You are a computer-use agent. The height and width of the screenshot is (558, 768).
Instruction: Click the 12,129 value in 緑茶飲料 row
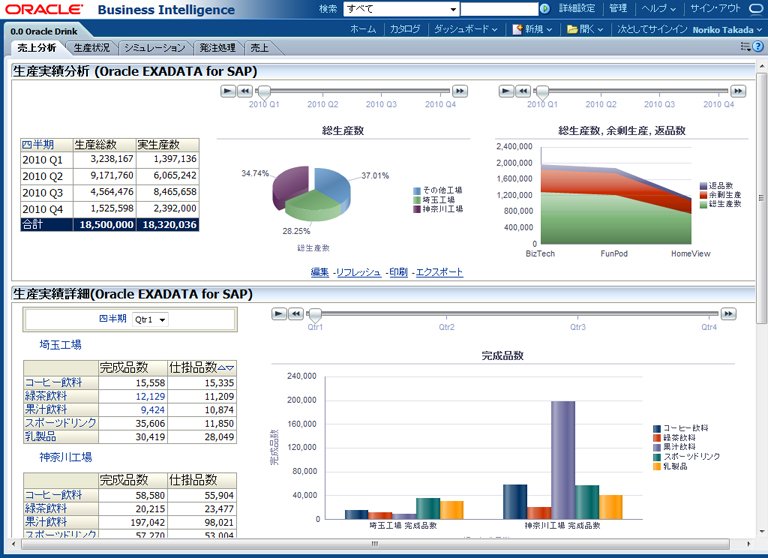tap(150, 396)
